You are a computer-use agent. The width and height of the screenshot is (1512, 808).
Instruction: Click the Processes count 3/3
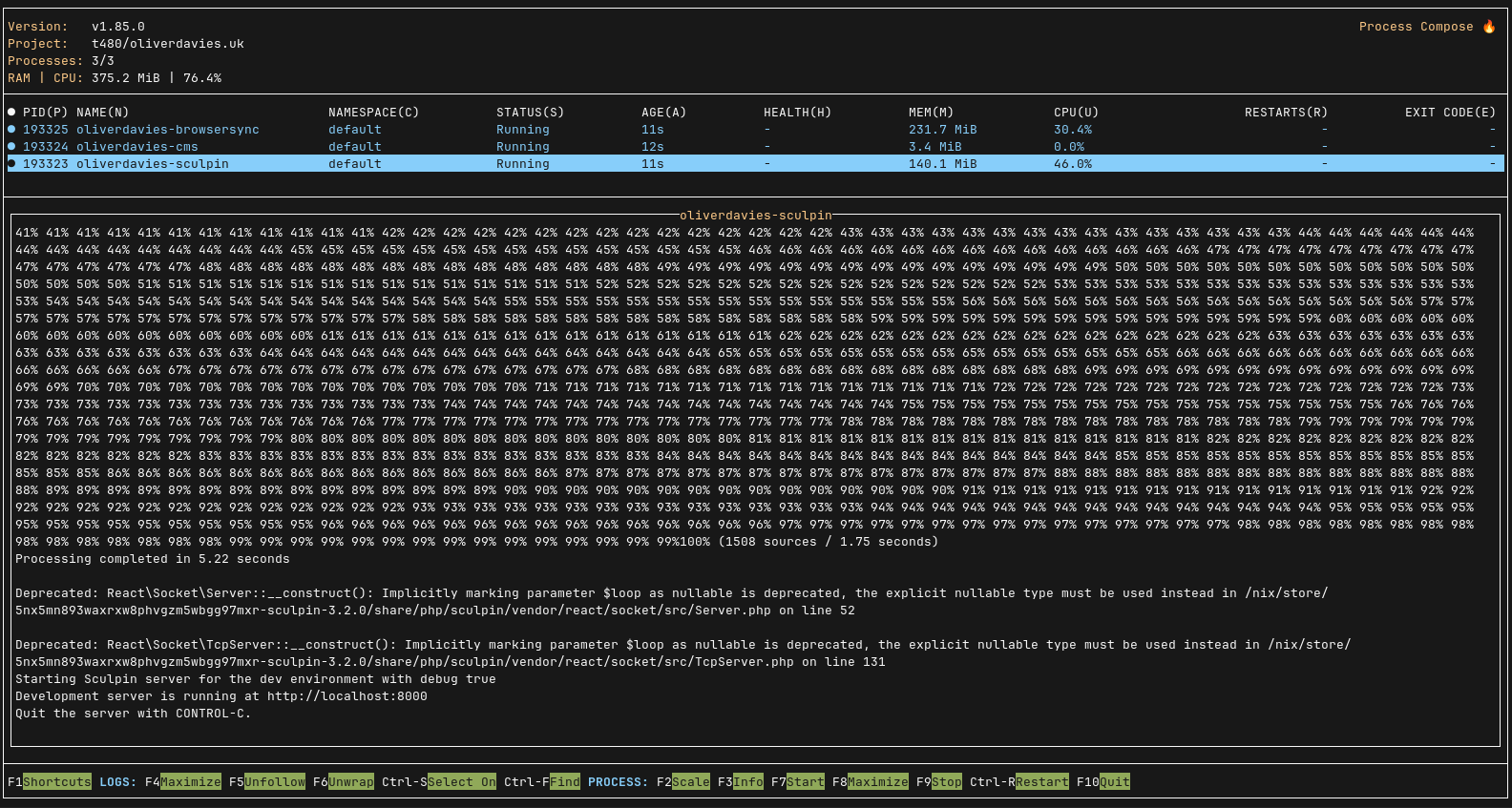point(103,61)
